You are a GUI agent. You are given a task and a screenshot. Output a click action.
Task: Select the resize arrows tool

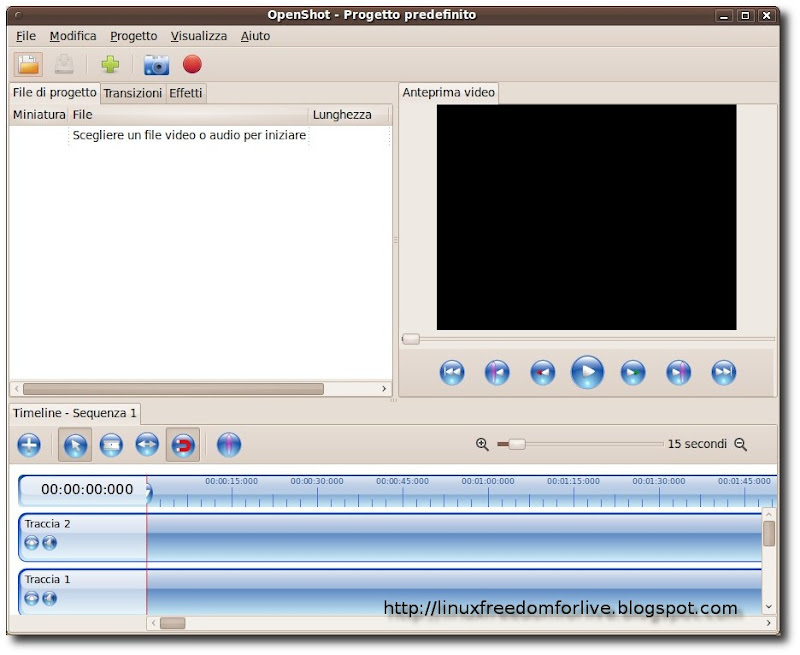[147, 445]
